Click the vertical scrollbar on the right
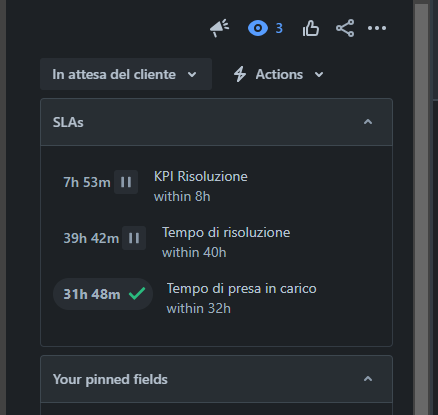 (x=421, y=207)
